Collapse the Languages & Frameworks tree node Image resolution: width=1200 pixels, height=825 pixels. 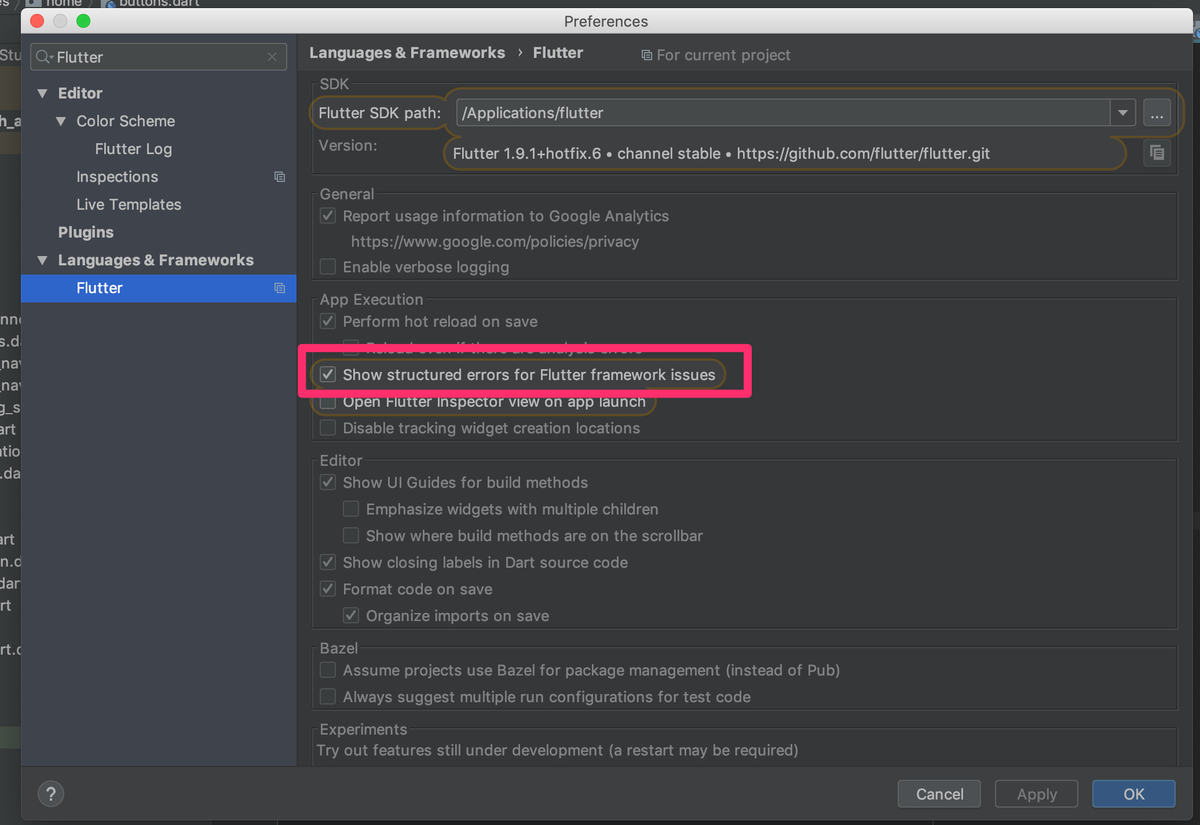point(42,260)
